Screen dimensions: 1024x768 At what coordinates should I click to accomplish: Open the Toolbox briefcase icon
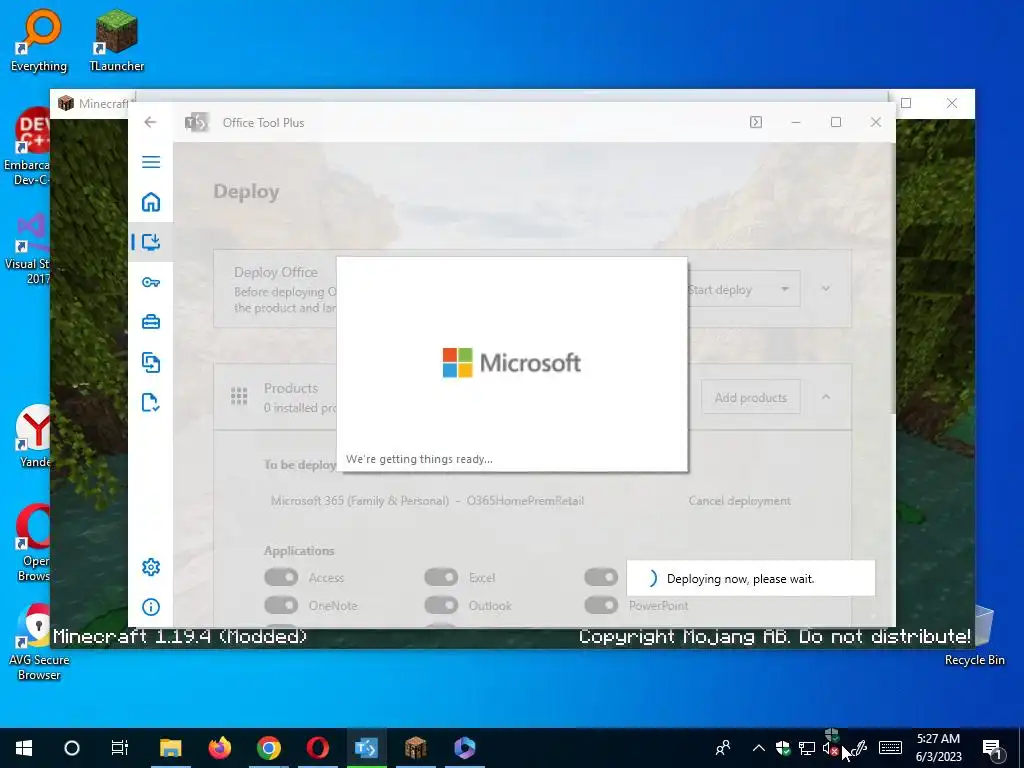point(151,322)
